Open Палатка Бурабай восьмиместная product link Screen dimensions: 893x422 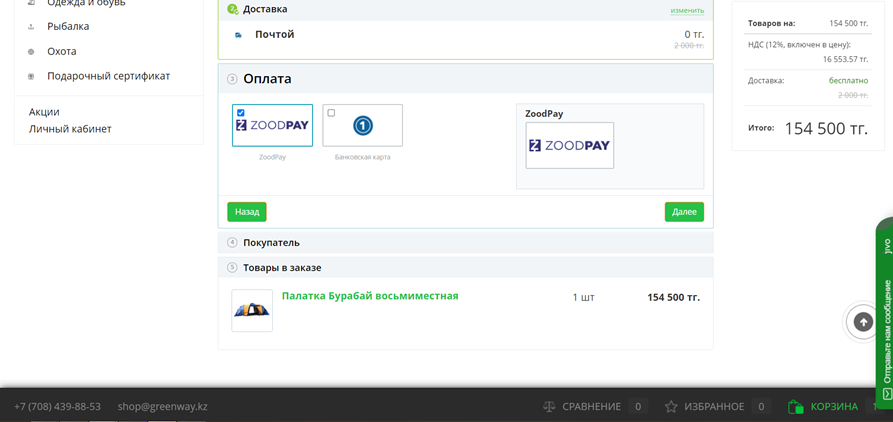coord(370,296)
